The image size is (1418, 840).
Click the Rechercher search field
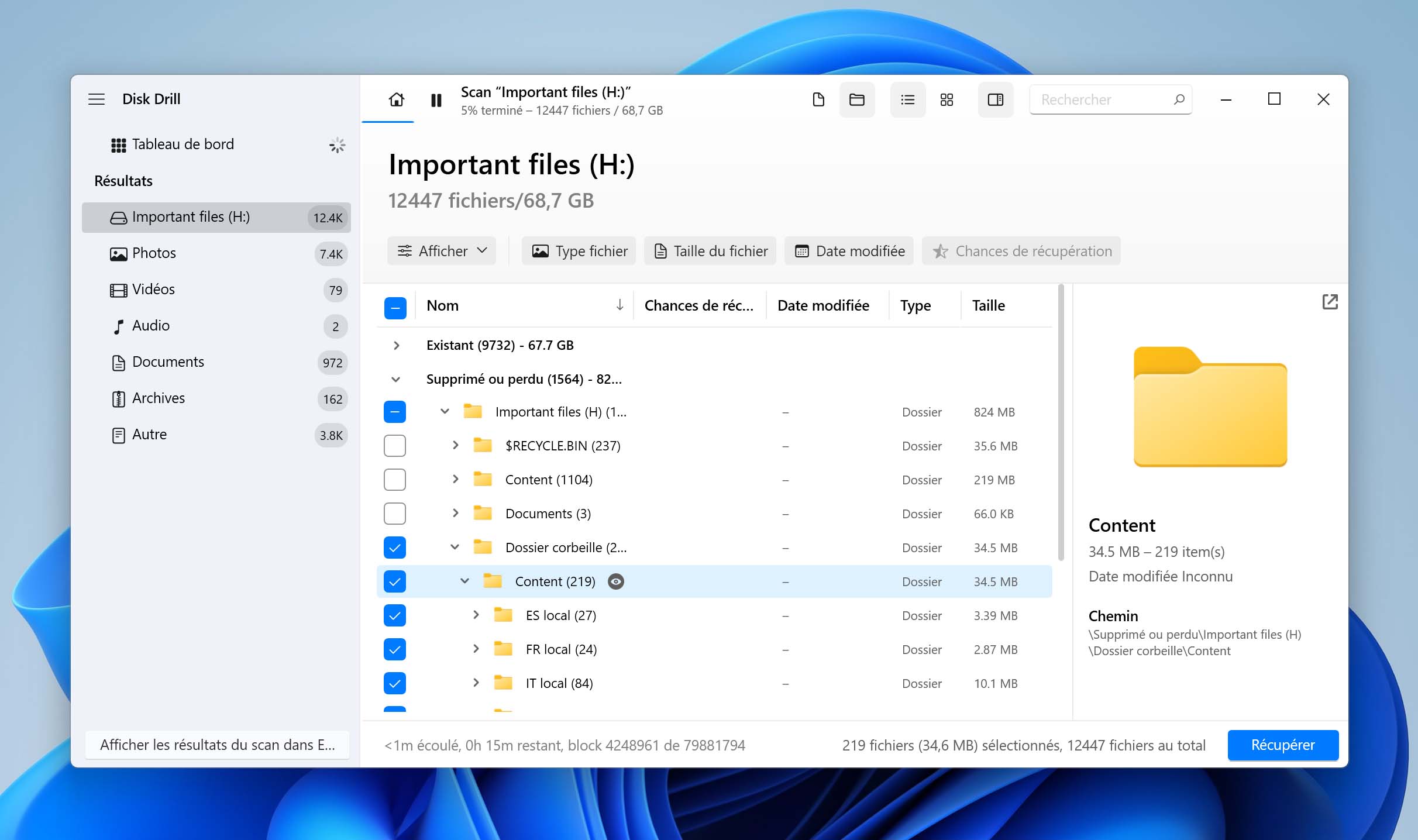(1110, 99)
